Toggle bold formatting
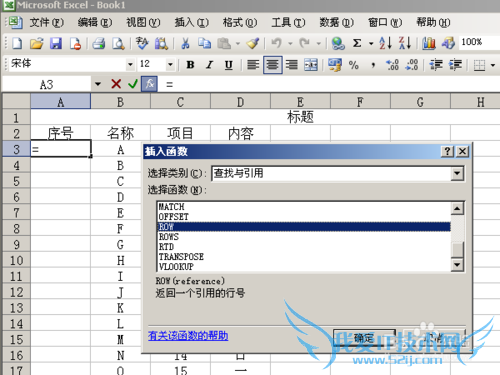The image size is (500, 375). (190, 65)
